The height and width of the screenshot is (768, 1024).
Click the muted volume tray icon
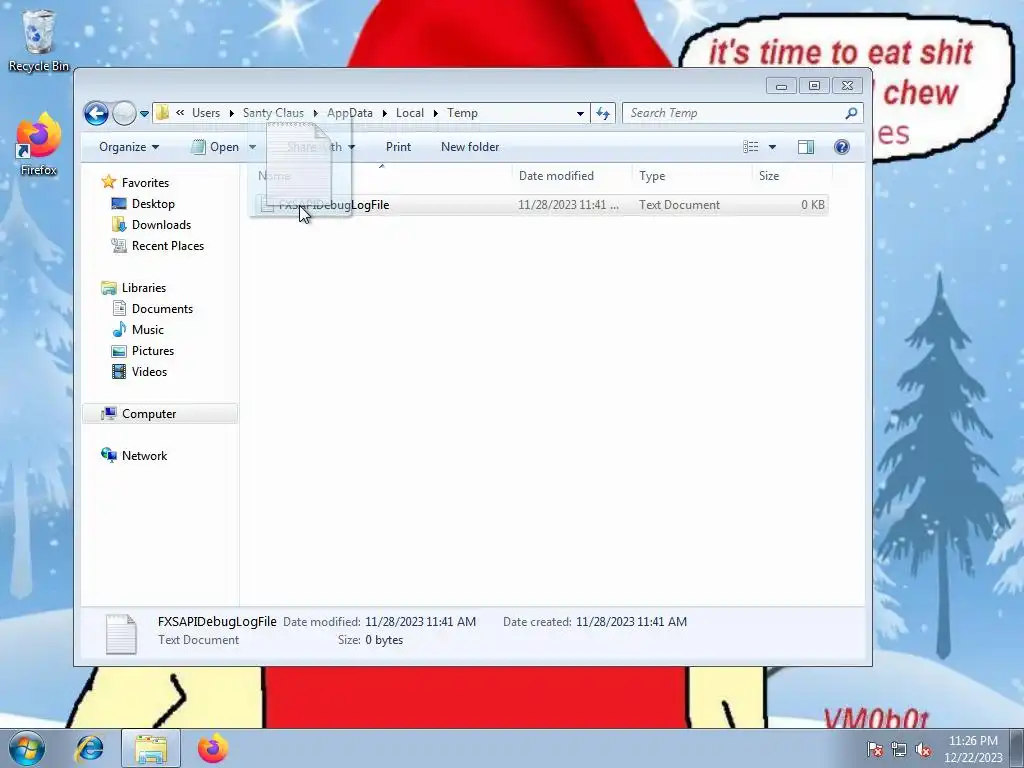click(x=923, y=749)
